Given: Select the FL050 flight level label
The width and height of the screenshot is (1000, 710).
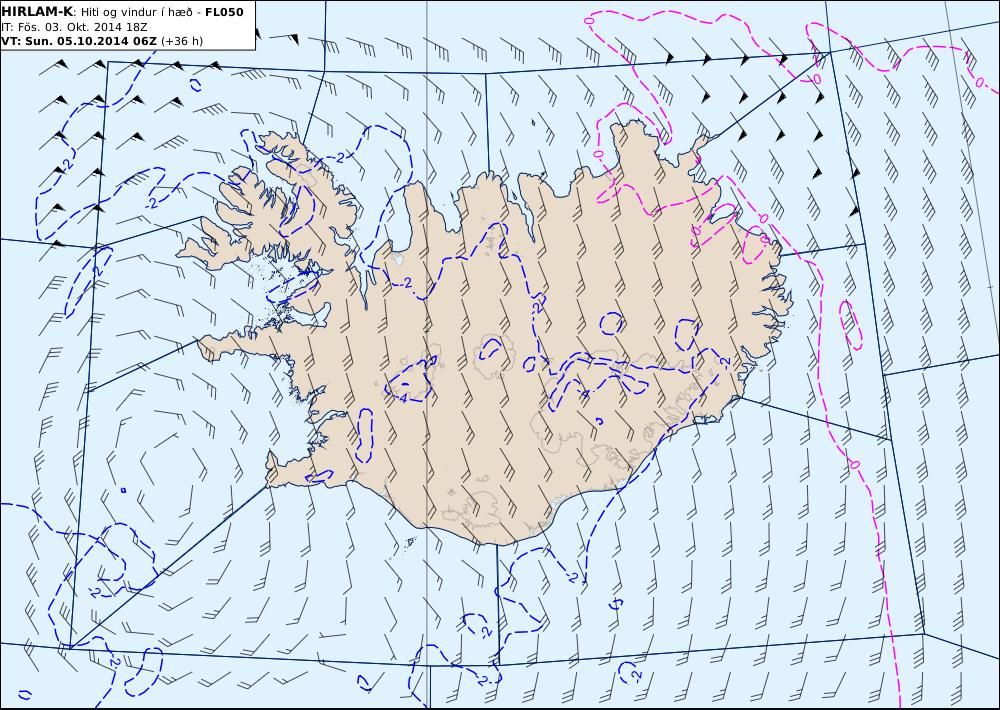Looking at the screenshot, I should point(224,11).
